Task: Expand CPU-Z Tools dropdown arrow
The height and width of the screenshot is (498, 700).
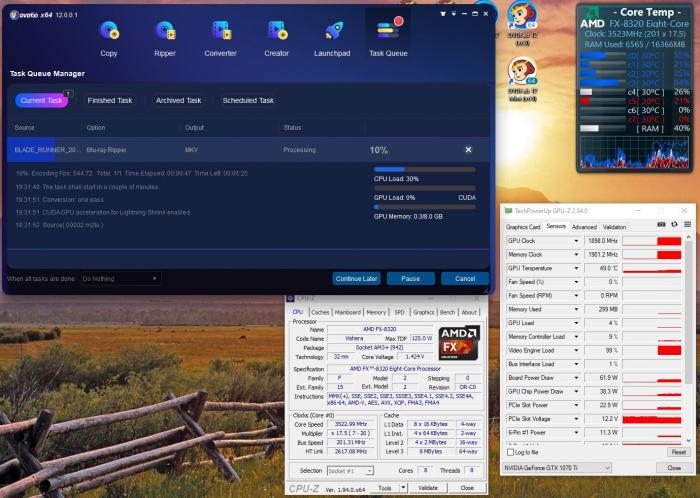Action: (401, 488)
